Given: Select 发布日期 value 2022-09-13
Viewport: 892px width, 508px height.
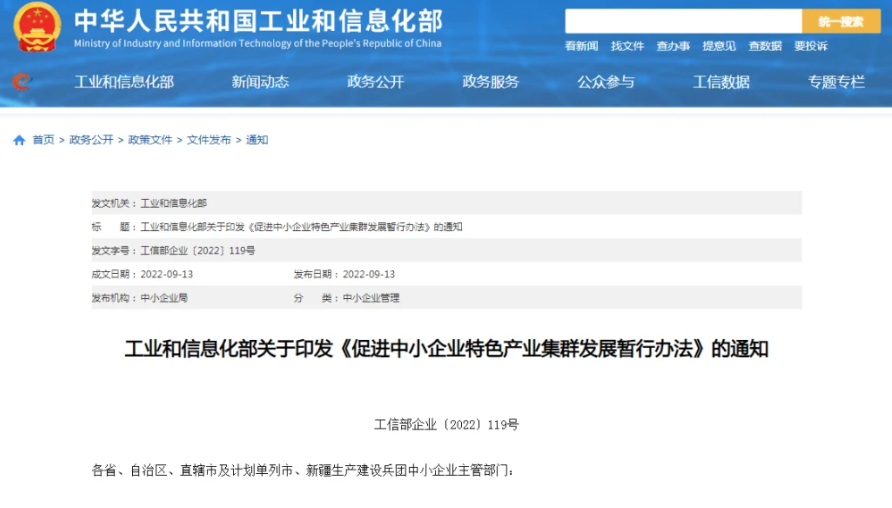Looking at the screenshot, I should [369, 274].
